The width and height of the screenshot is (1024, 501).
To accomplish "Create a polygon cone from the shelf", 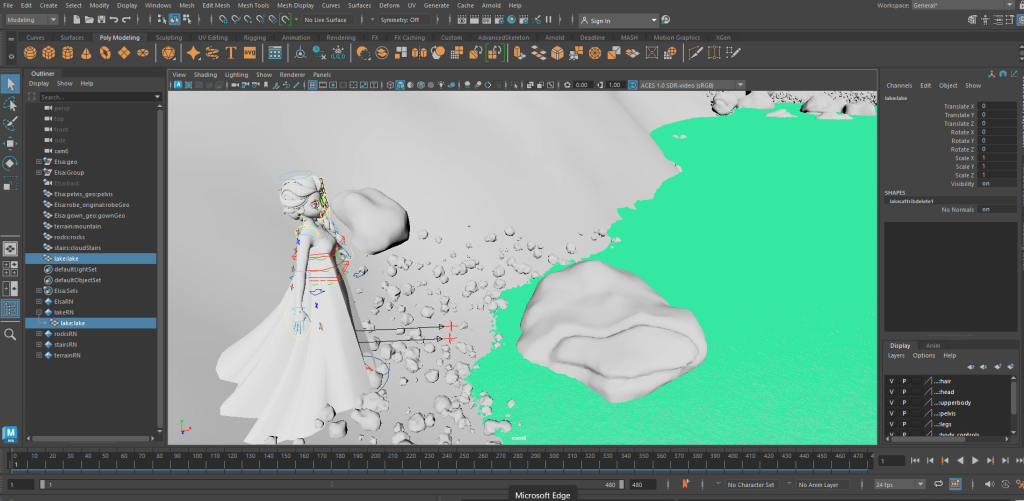I will 86,53.
